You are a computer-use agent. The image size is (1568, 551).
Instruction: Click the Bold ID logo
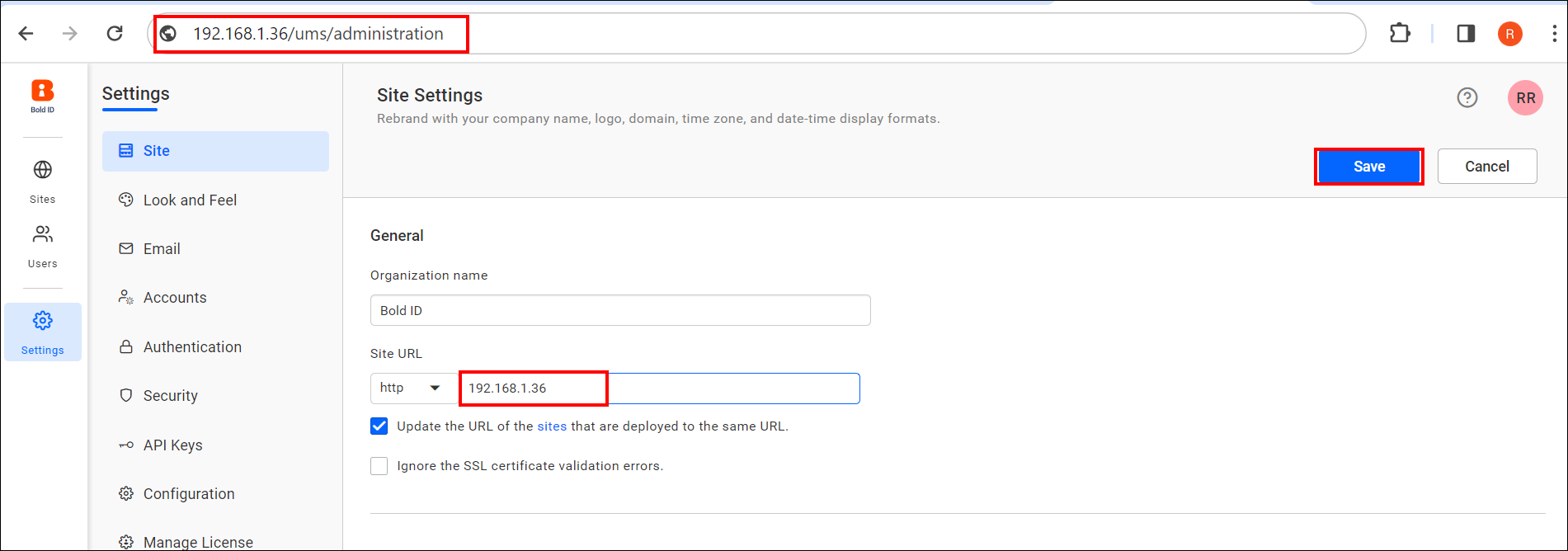click(43, 97)
